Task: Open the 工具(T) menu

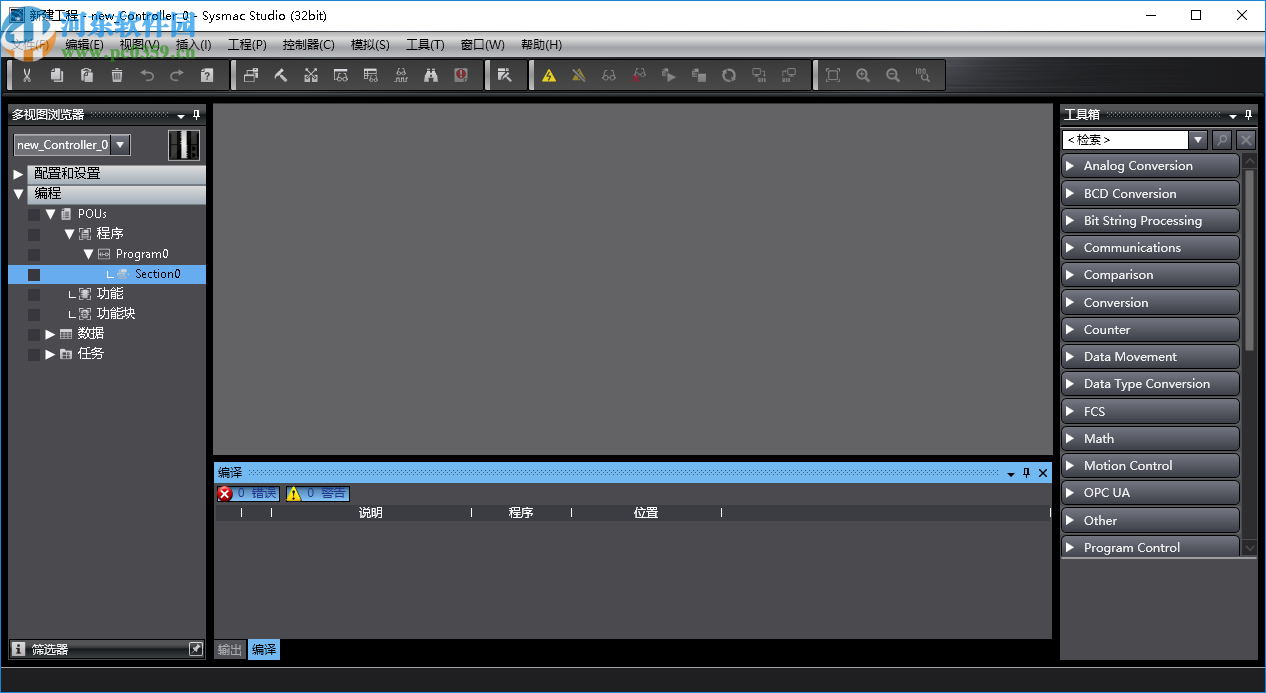Action: tap(424, 44)
